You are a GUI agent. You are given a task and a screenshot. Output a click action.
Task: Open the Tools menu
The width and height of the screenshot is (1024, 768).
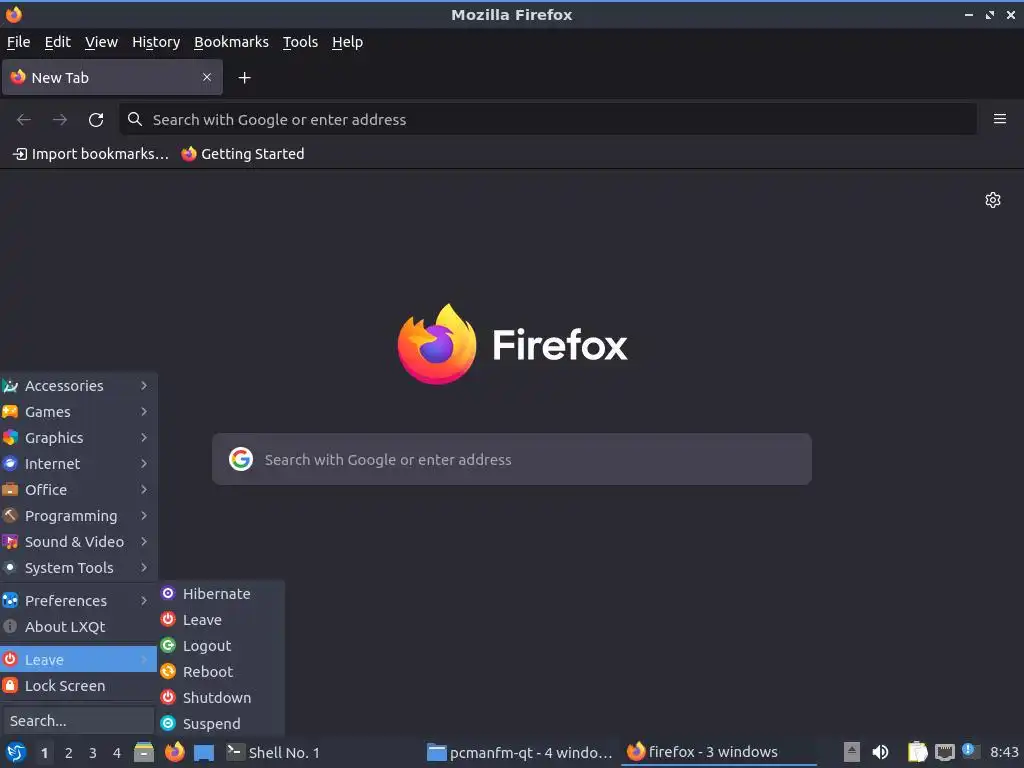(300, 42)
